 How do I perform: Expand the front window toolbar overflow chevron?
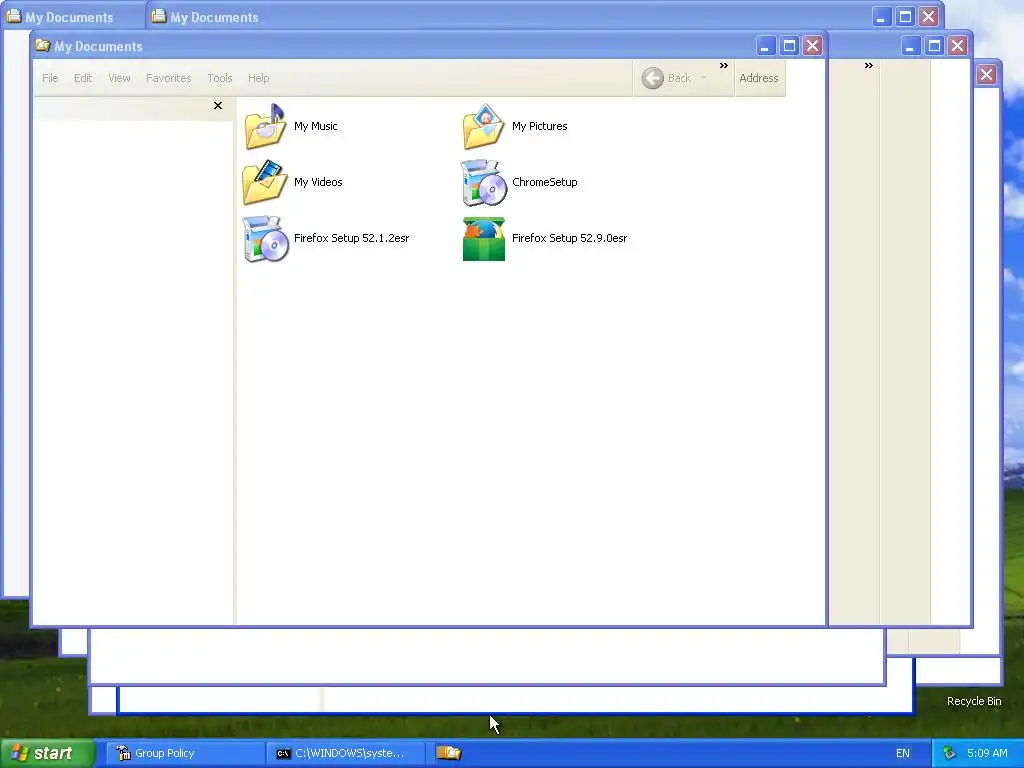tap(724, 66)
